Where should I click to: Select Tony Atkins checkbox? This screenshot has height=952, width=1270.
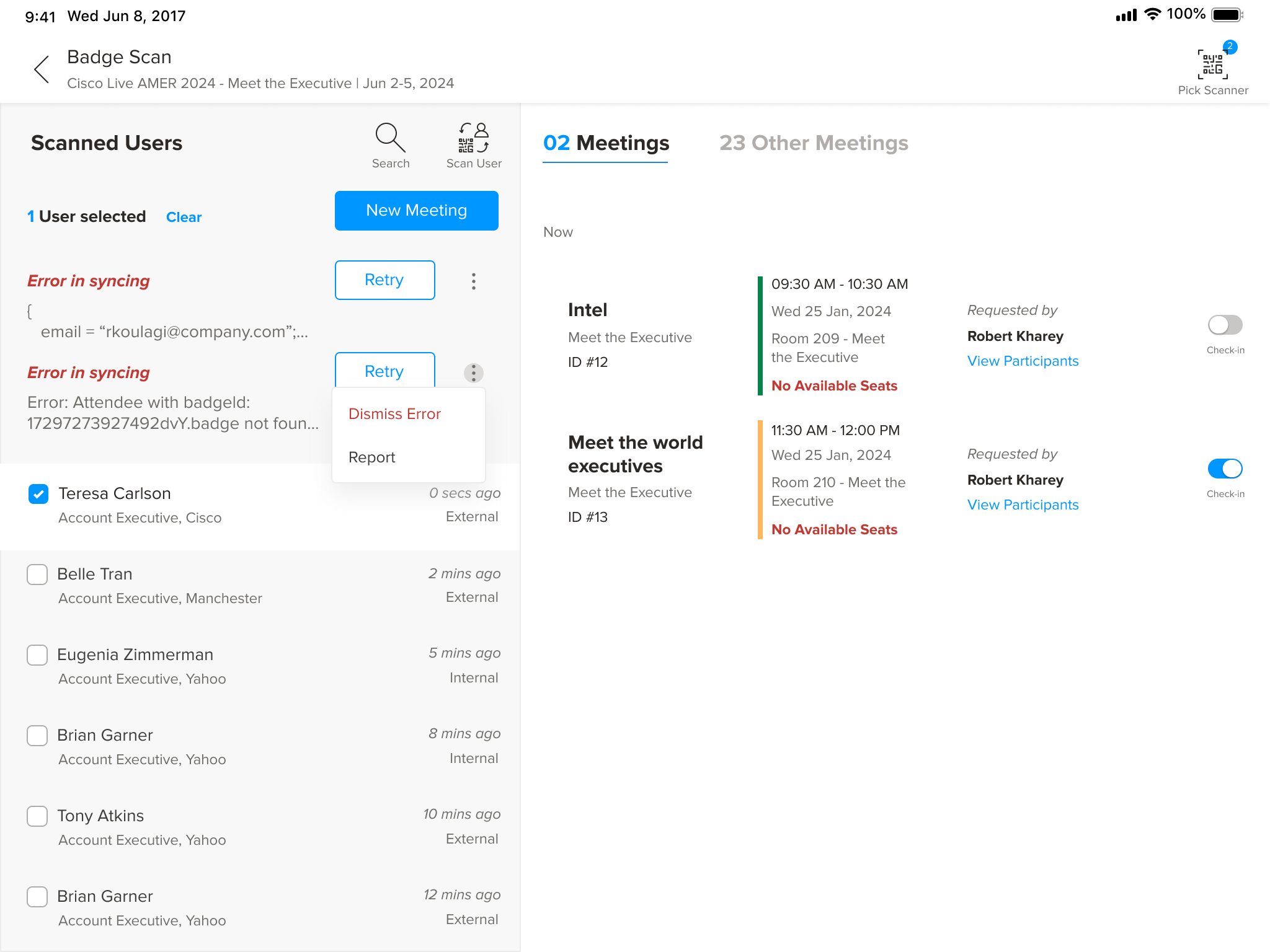click(x=37, y=816)
